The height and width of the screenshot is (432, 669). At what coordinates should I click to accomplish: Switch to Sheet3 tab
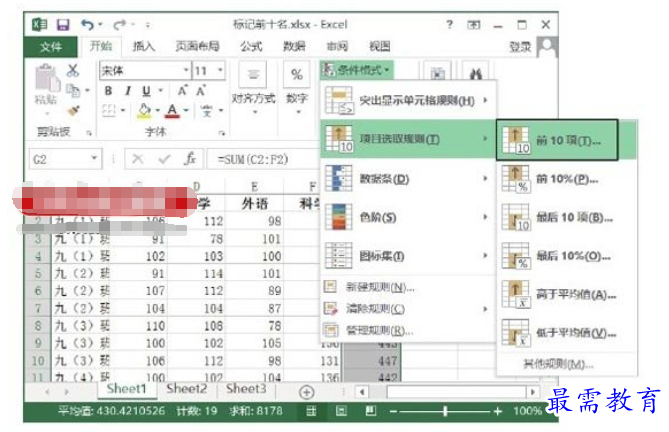pos(246,389)
